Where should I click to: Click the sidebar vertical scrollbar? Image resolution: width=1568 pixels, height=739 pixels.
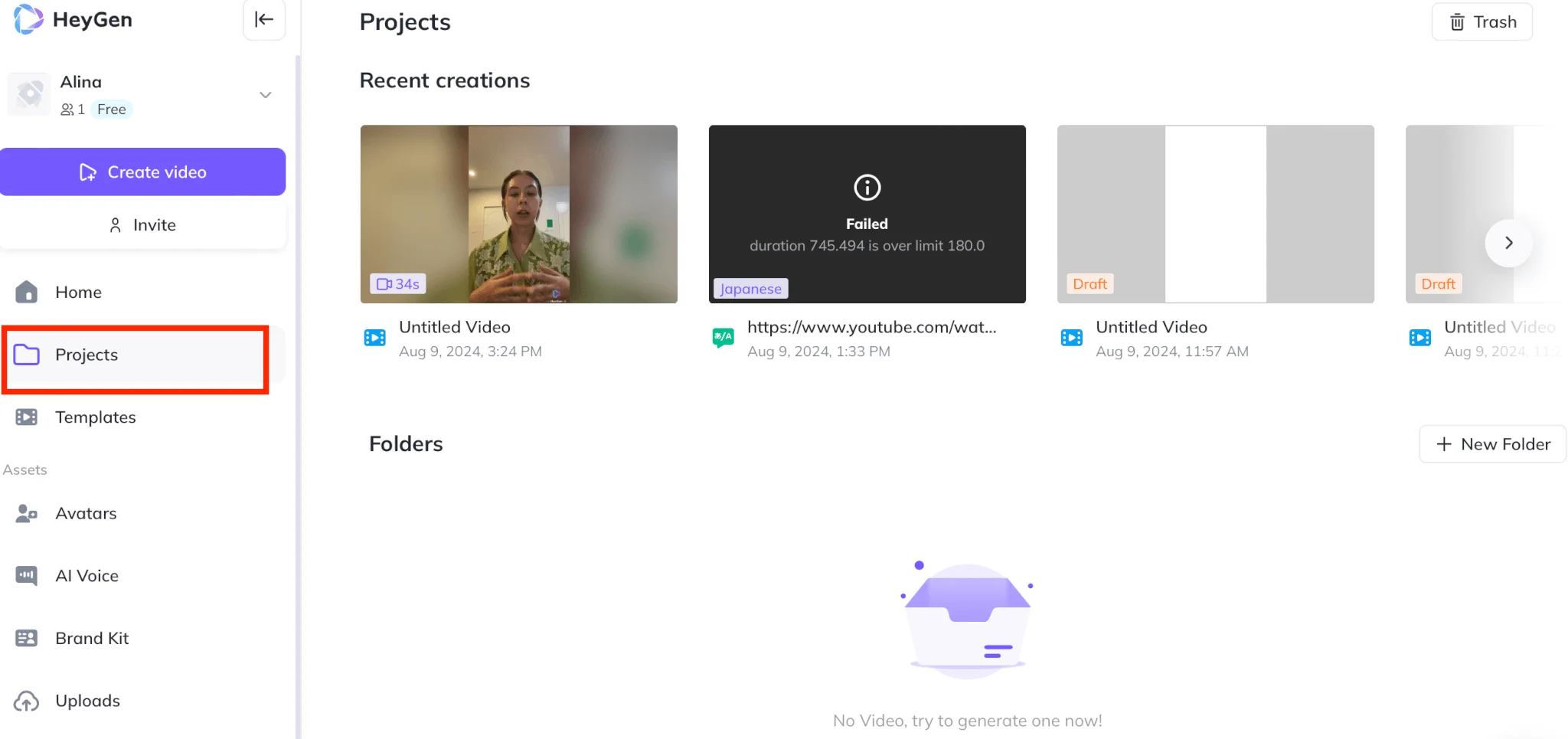click(298, 383)
